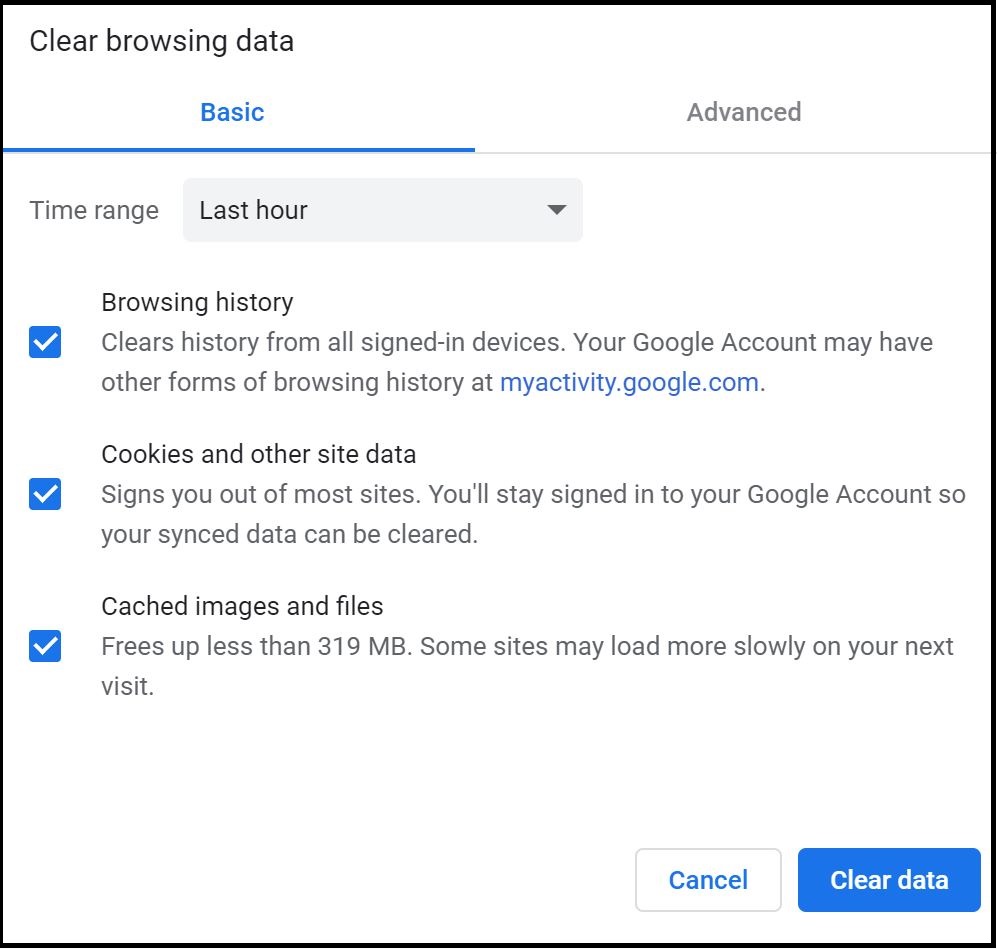Click the 'Cookies and other site data' heading
The width and height of the screenshot is (997, 949).
(x=258, y=454)
